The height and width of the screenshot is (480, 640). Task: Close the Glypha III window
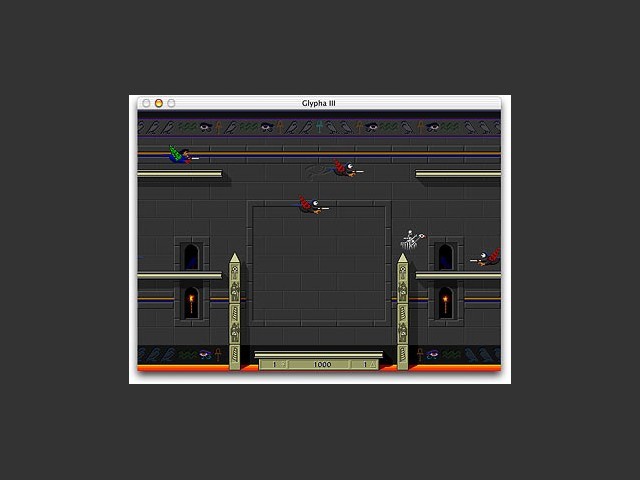(x=146, y=103)
